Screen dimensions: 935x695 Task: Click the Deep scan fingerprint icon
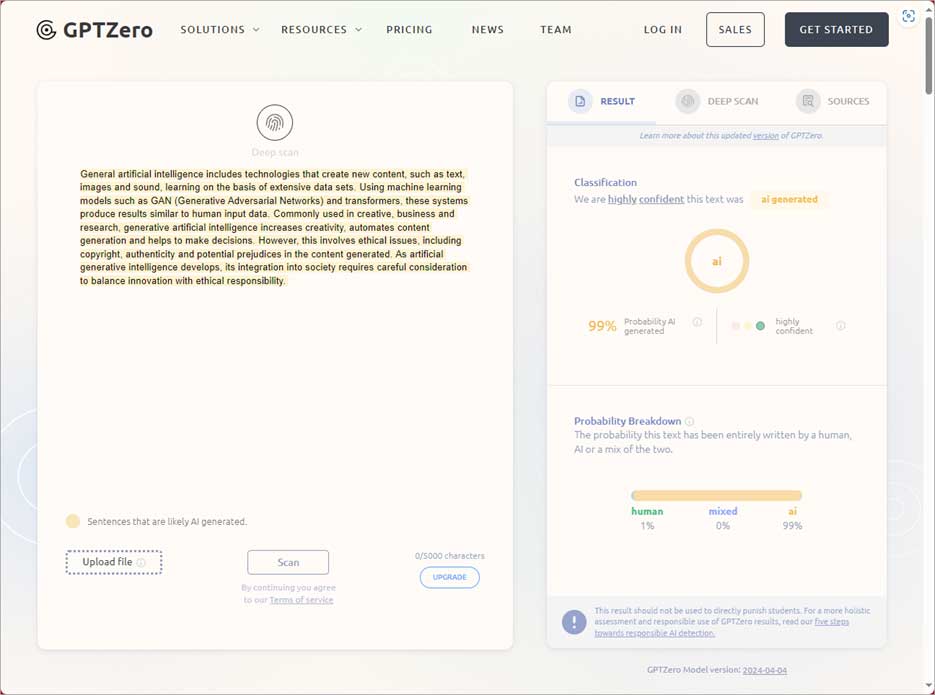(275, 123)
